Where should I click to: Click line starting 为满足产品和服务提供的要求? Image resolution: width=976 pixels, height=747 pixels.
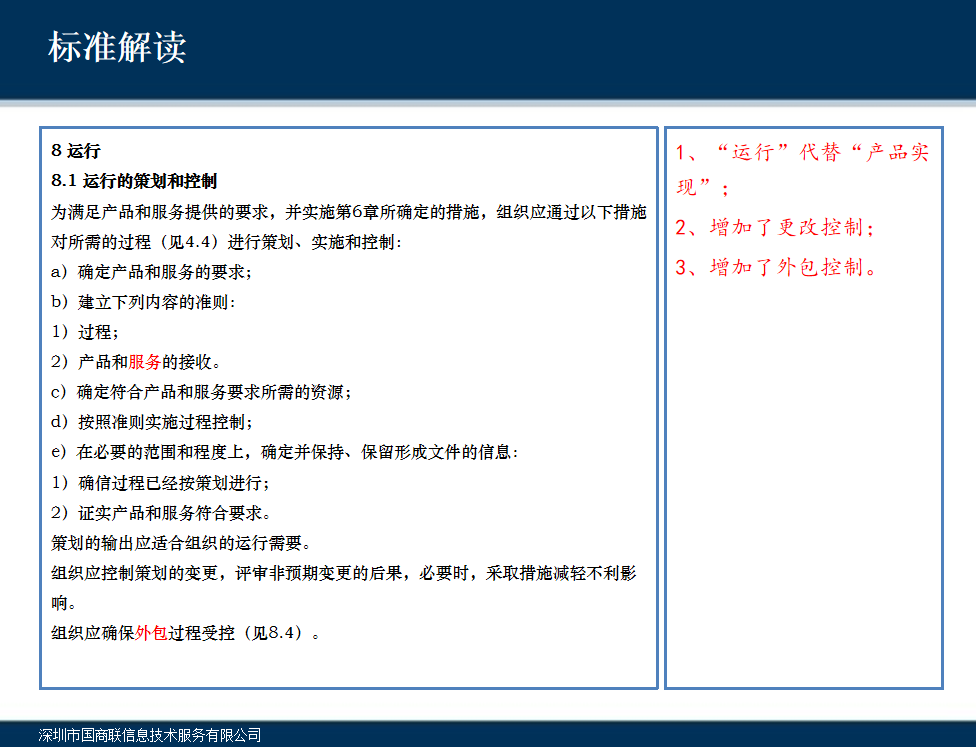pos(349,212)
